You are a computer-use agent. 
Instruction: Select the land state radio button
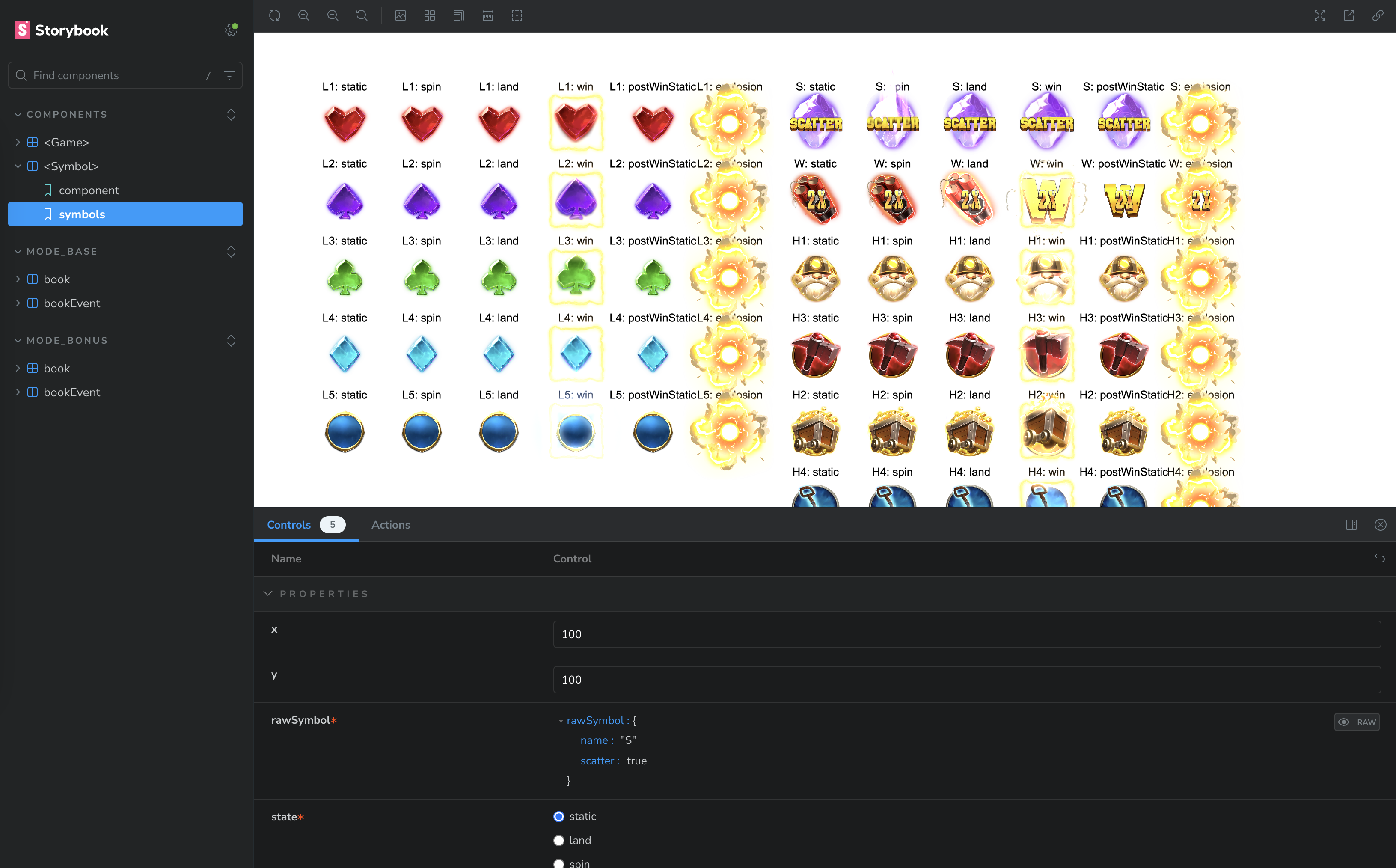558,841
